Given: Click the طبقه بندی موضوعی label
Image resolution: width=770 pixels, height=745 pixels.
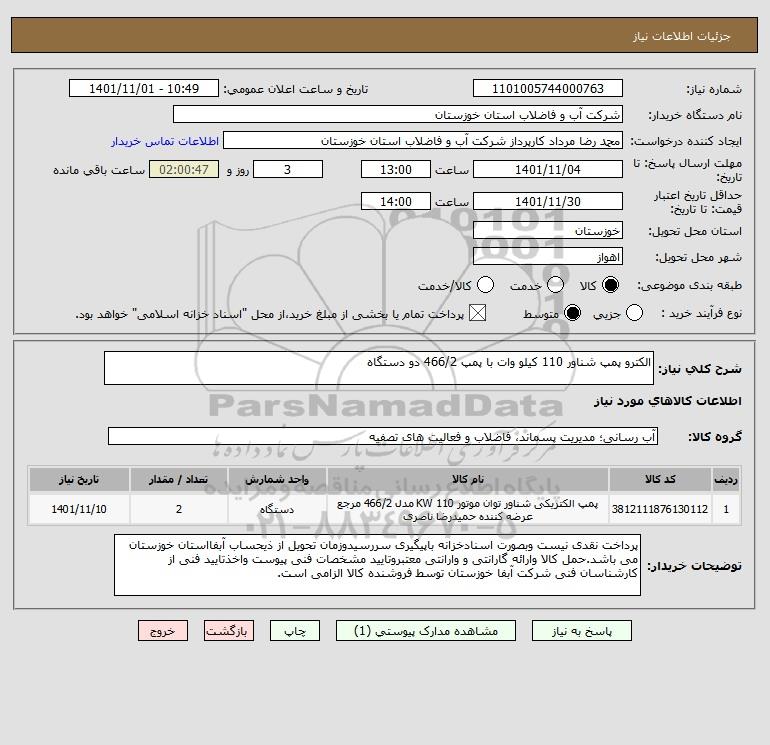Looking at the screenshot, I should click(689, 285).
